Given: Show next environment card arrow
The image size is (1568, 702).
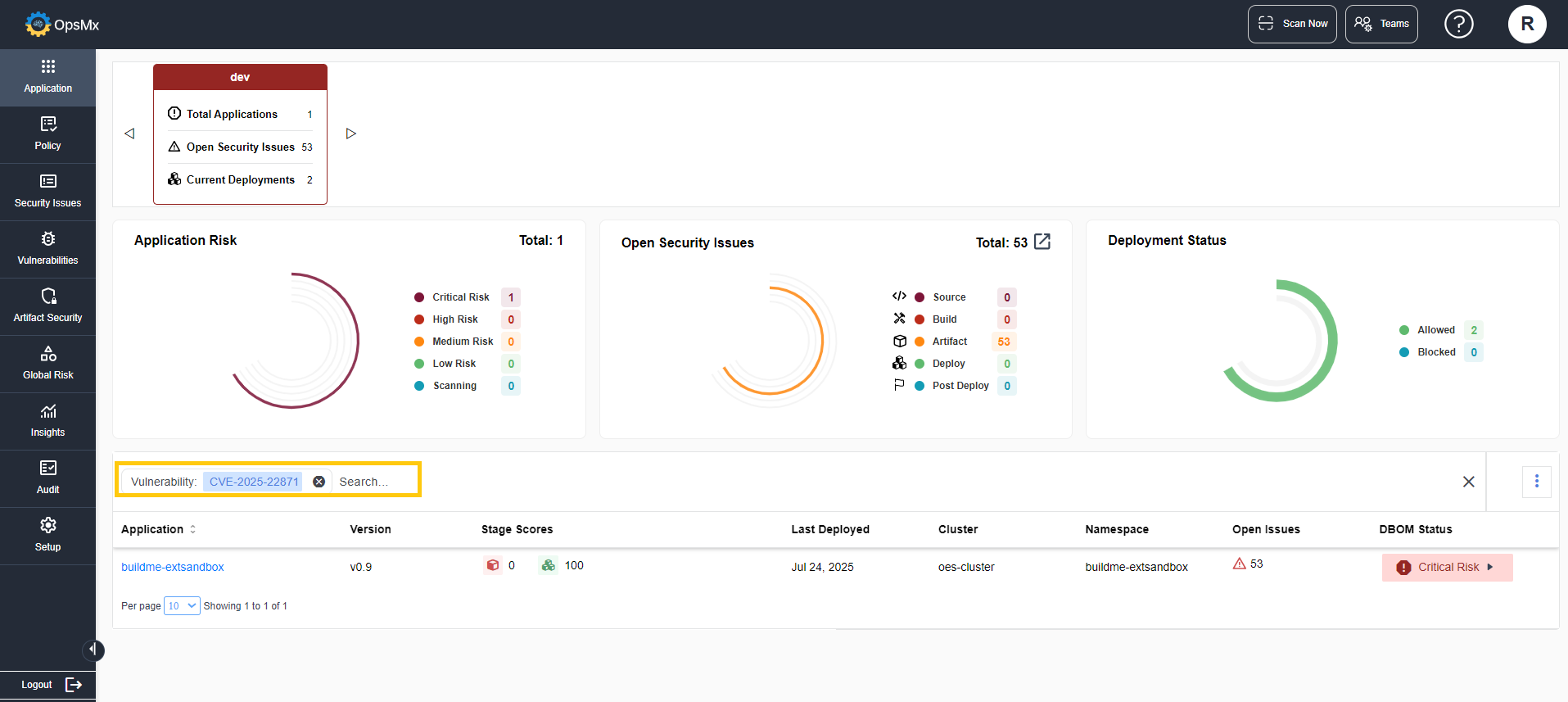Looking at the screenshot, I should click(351, 134).
